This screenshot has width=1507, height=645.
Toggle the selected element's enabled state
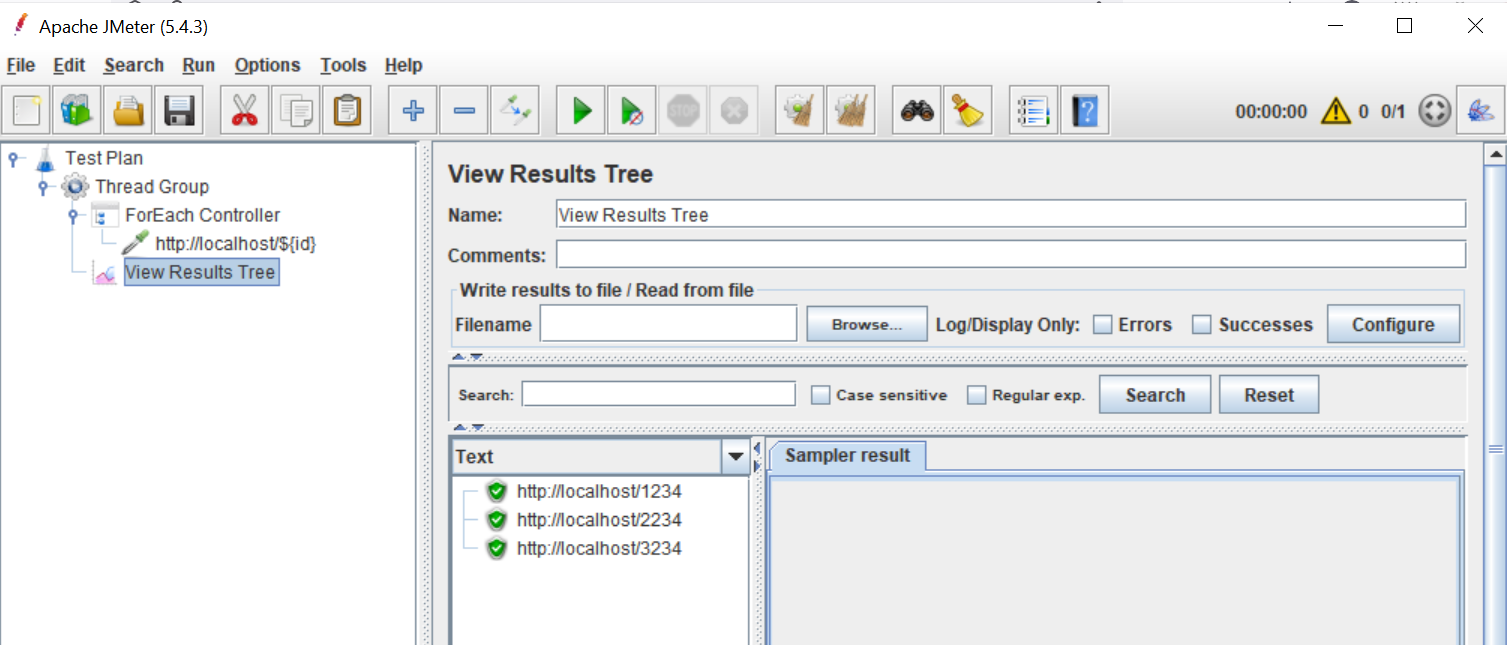(x=515, y=110)
